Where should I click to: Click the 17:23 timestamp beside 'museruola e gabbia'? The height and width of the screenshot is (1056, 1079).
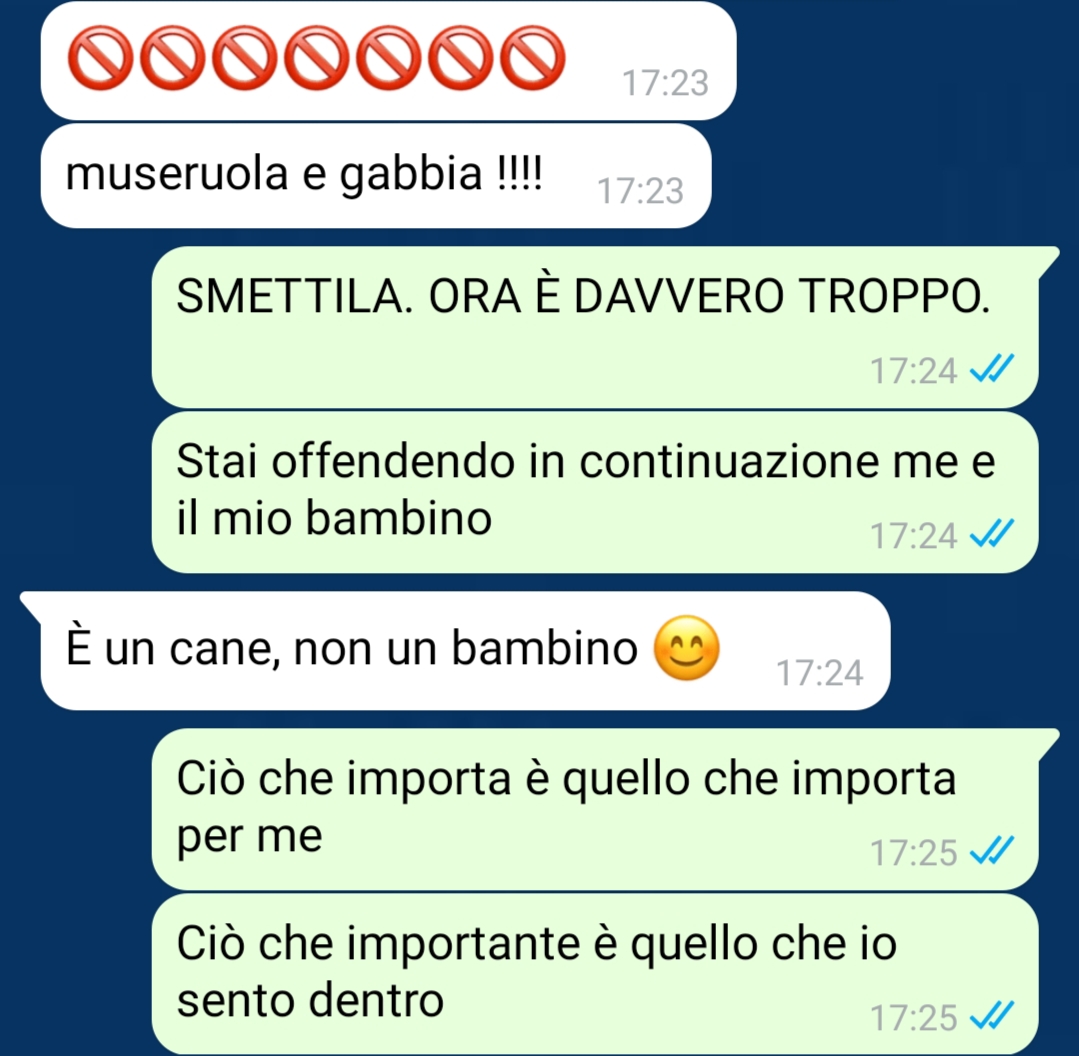640,191
